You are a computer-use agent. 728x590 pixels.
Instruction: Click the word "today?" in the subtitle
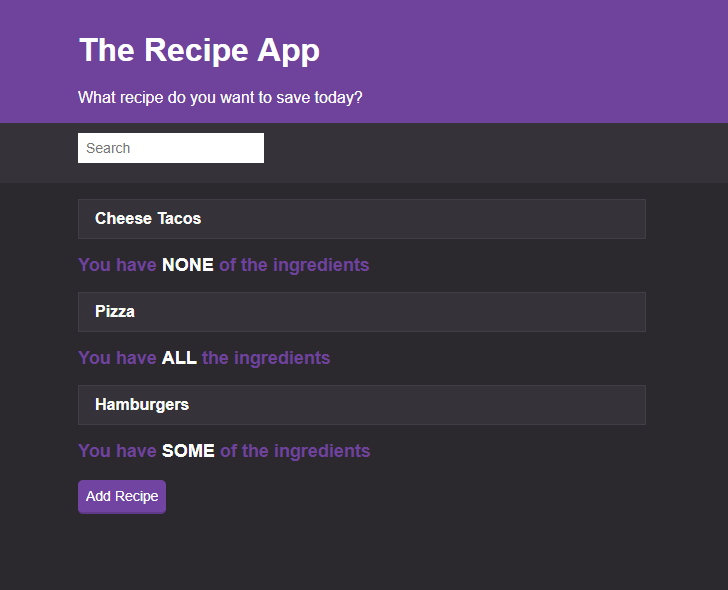coord(338,98)
